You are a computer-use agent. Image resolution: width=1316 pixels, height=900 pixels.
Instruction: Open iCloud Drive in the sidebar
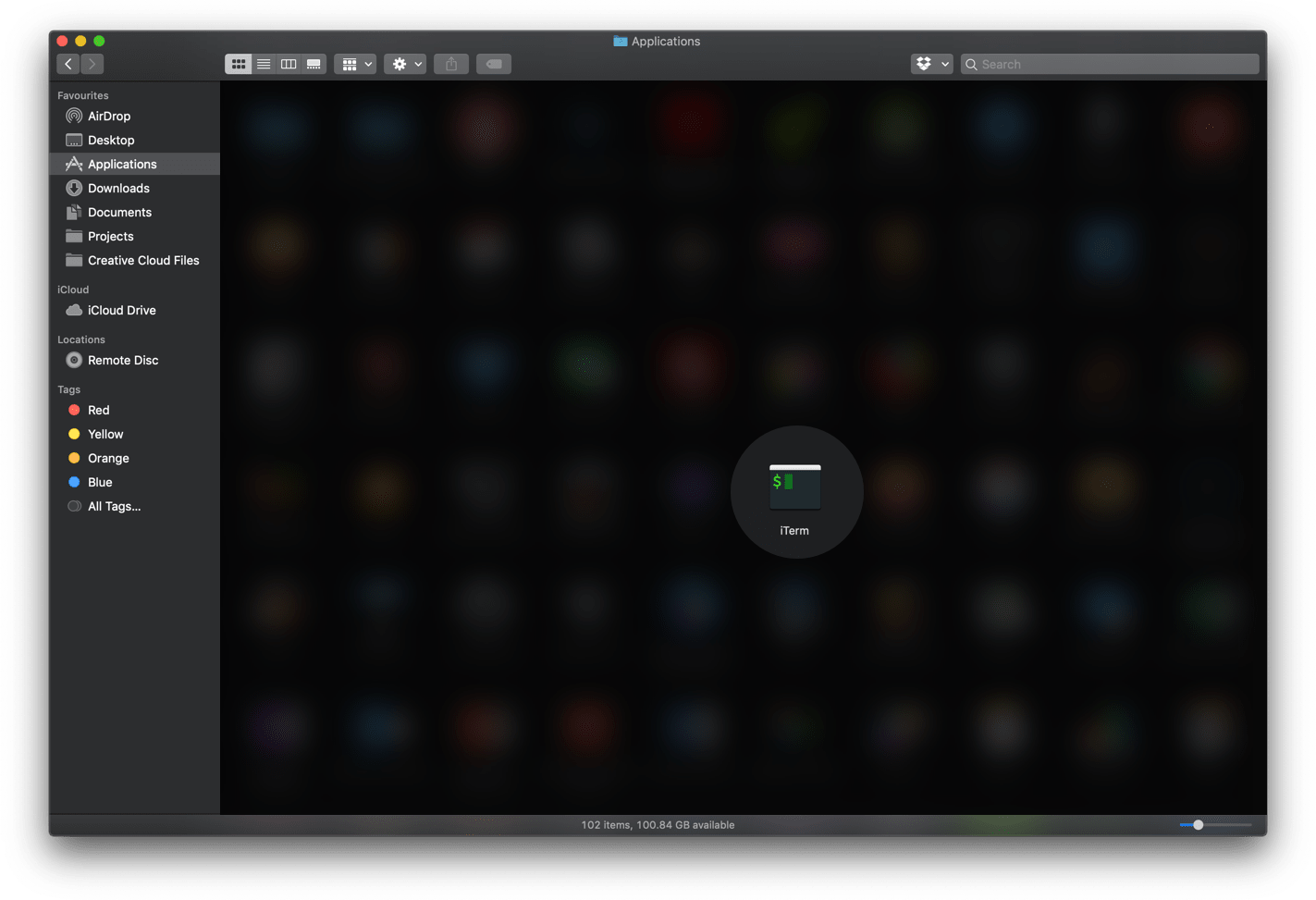tap(134, 310)
